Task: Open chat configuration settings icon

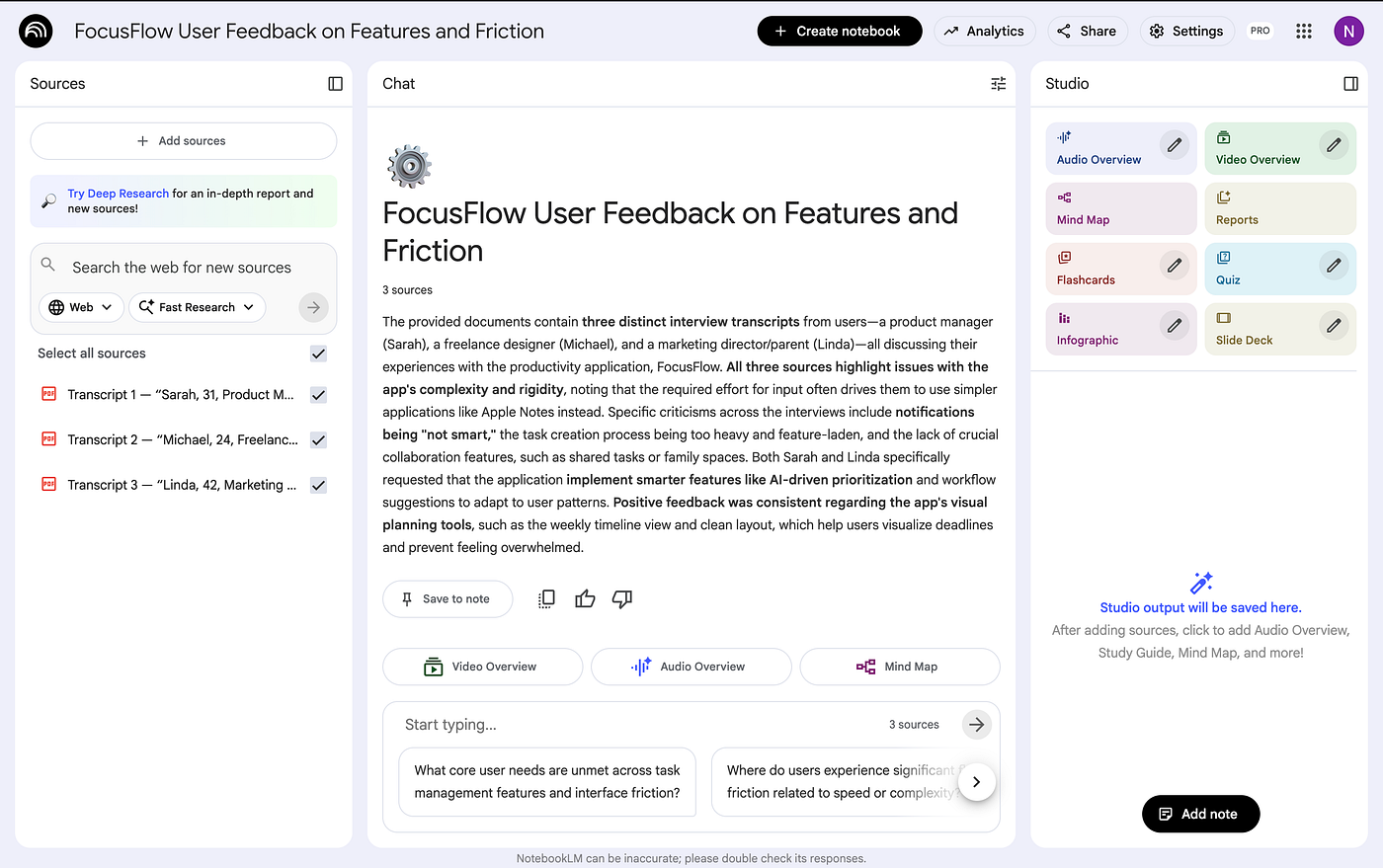Action: click(x=998, y=84)
